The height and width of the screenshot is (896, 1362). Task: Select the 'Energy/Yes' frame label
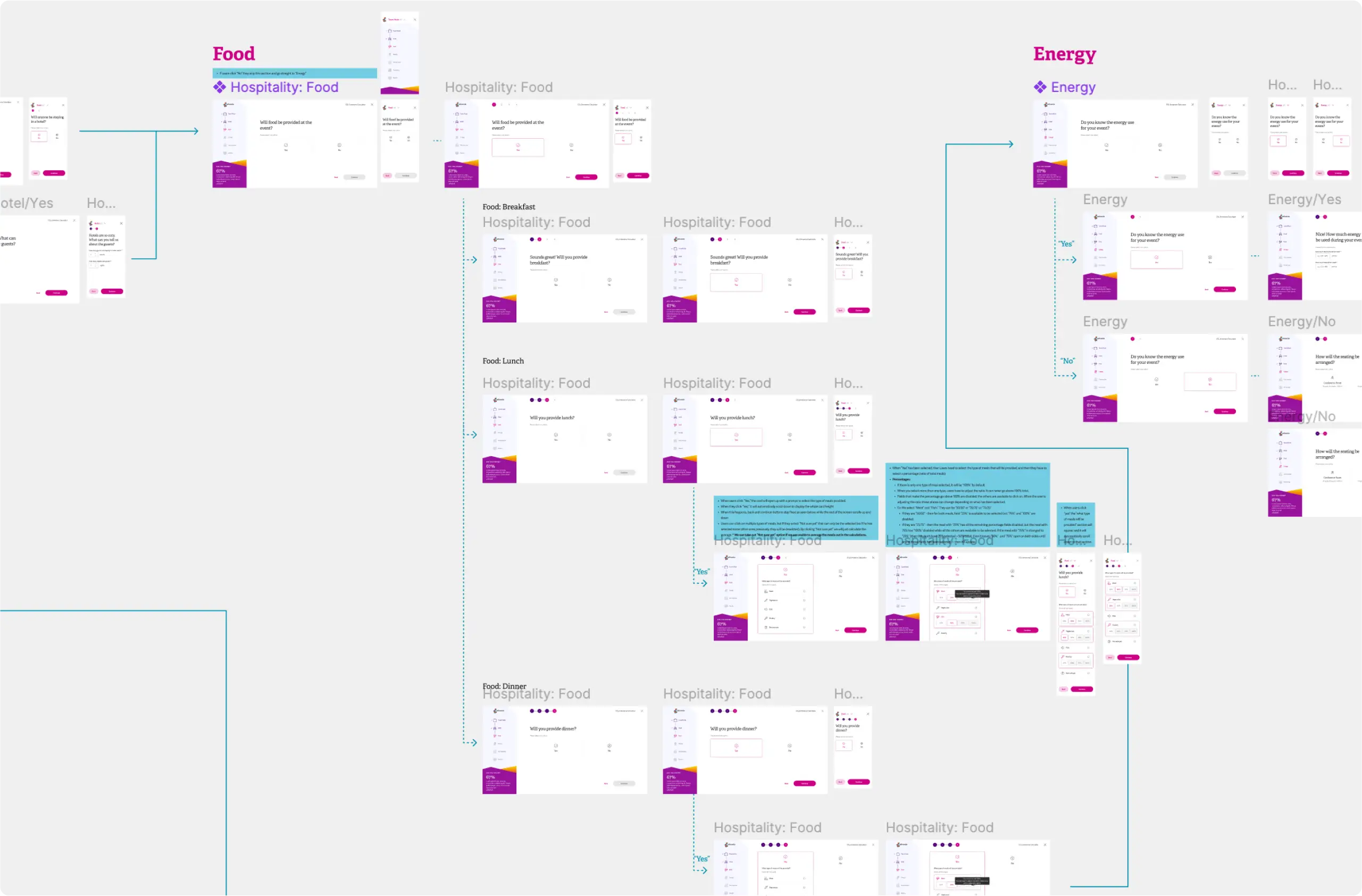(1304, 200)
